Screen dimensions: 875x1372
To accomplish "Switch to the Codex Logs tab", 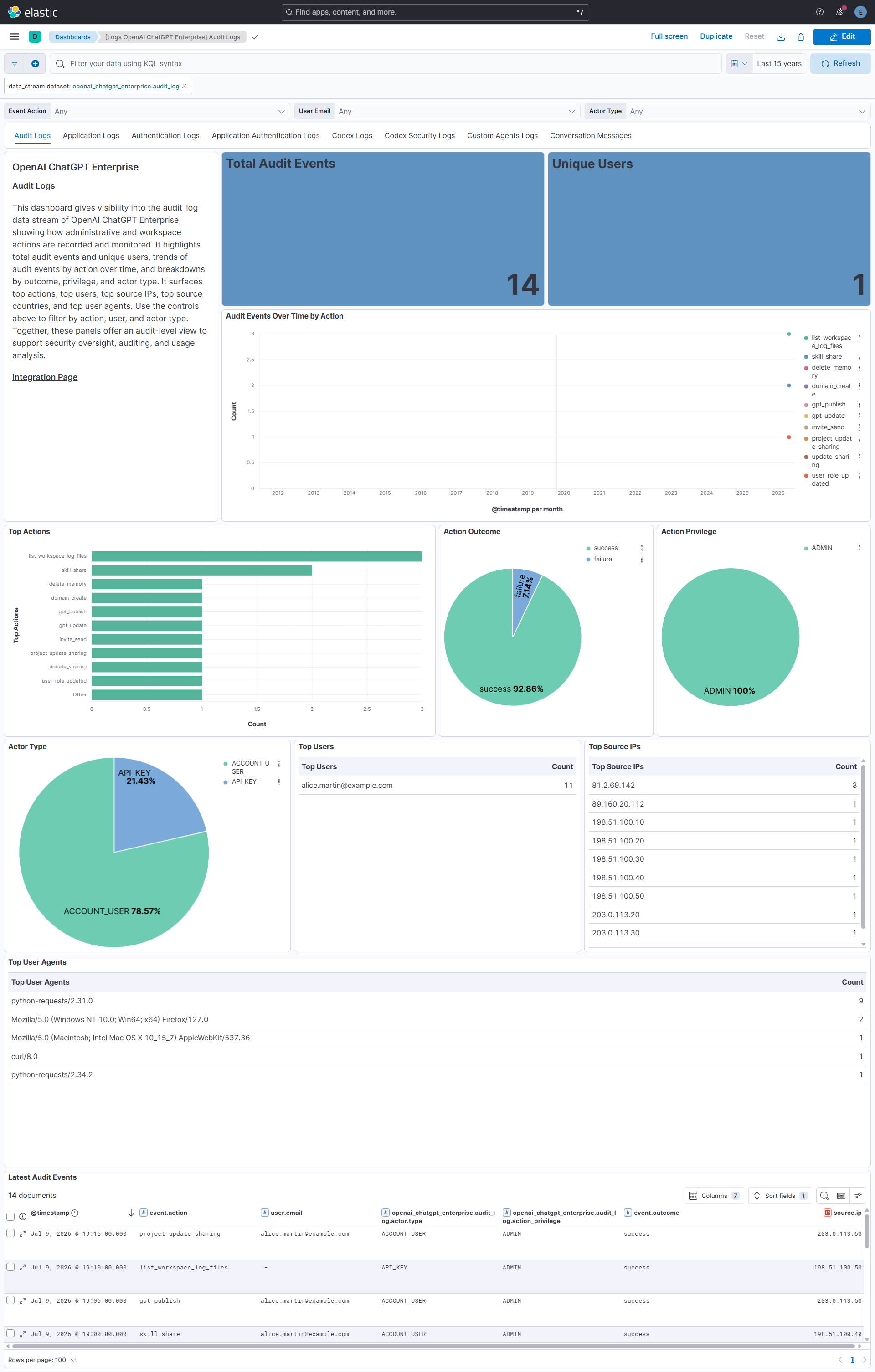I will click(352, 136).
